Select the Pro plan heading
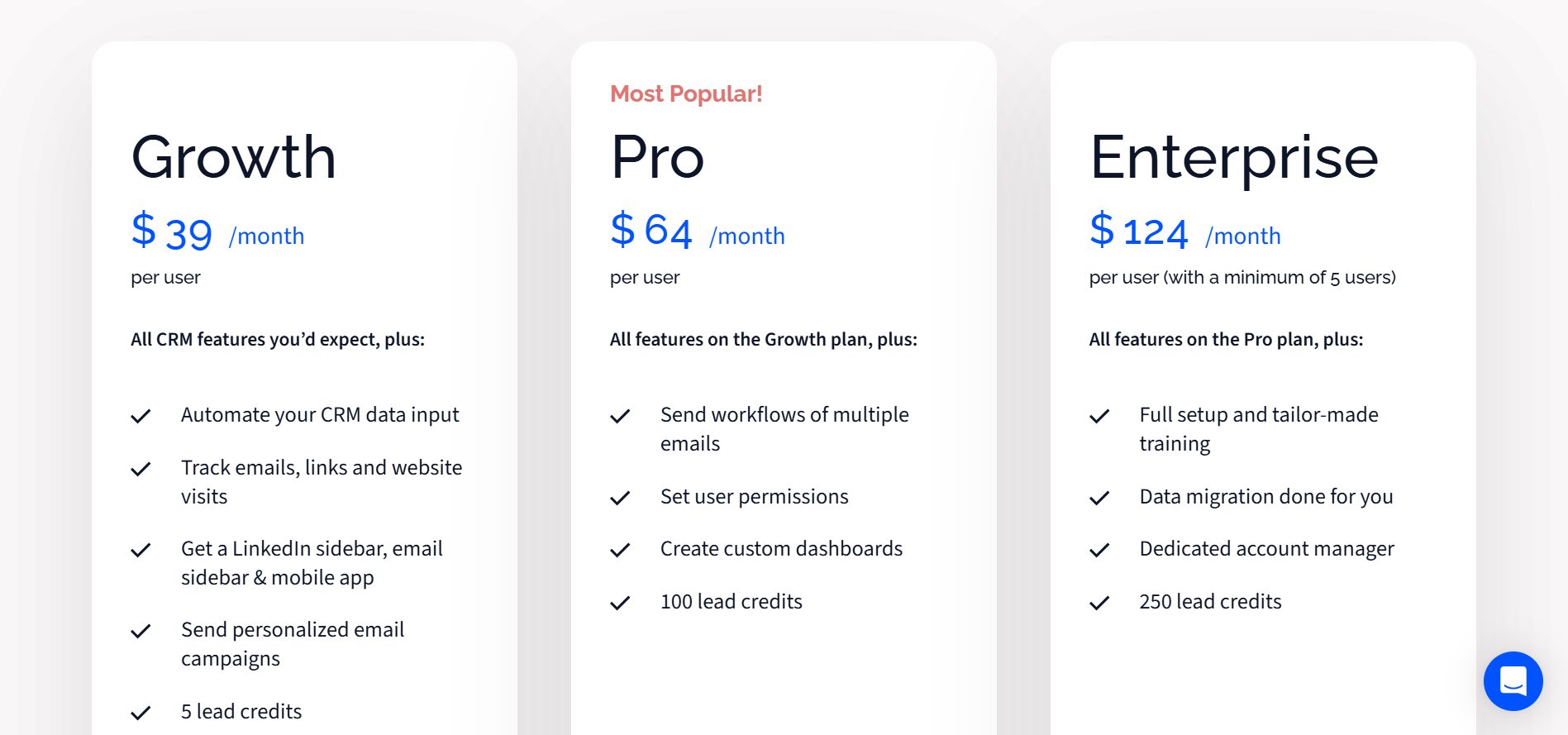 click(657, 157)
